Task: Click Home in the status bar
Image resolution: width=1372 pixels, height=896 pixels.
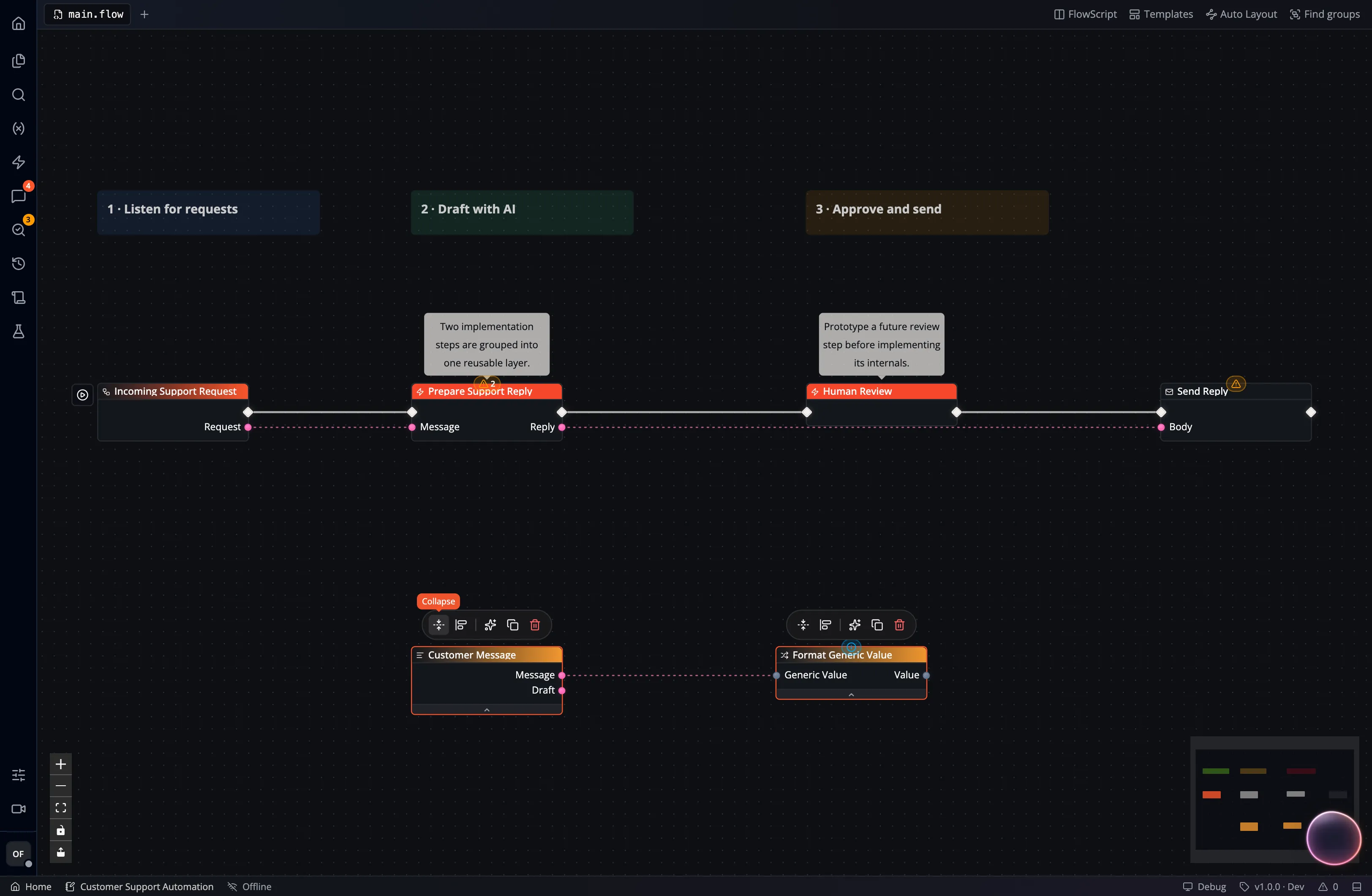Action: click(x=31, y=888)
